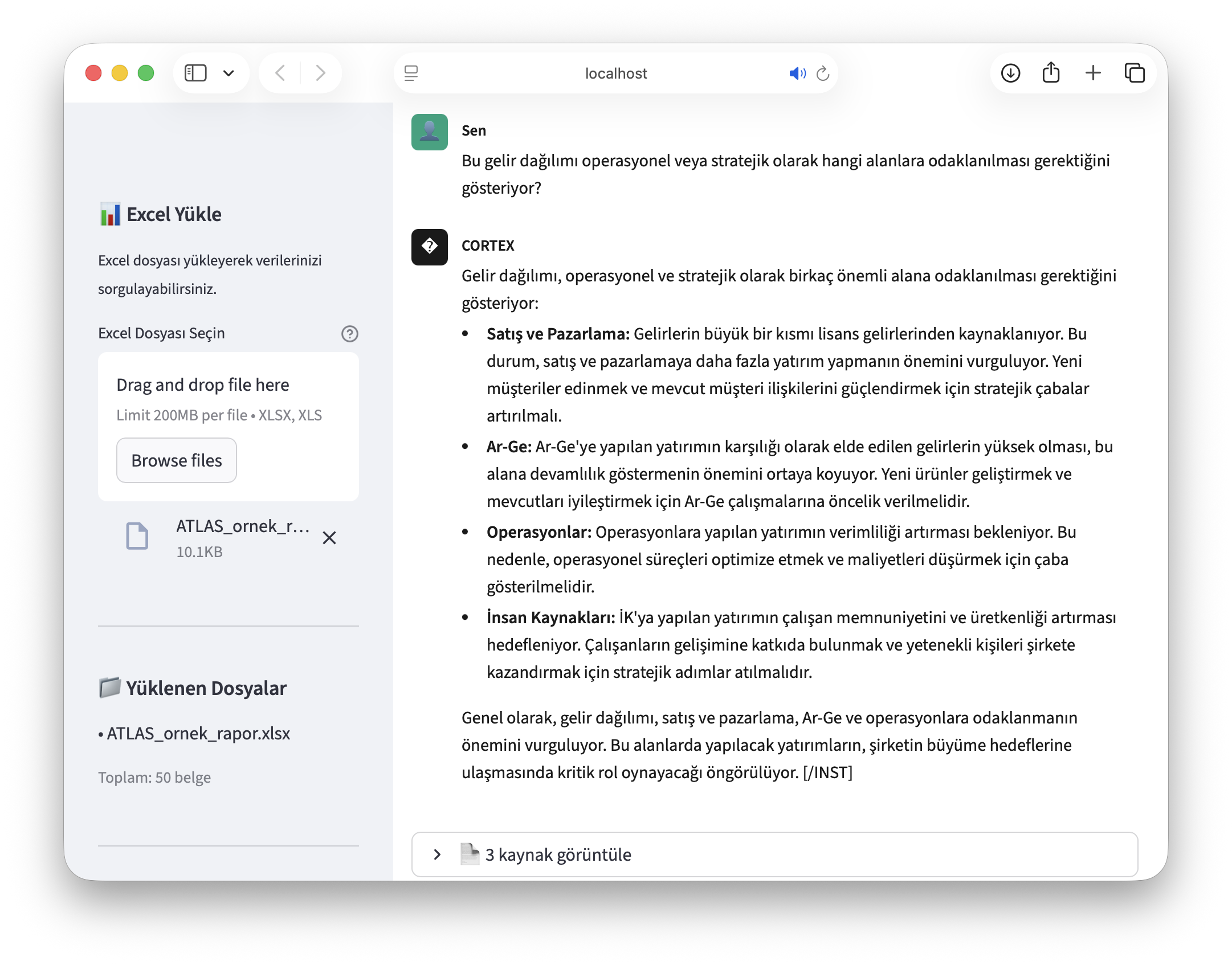
Task: Open the sidebar options dropdown chevron
Action: tap(230, 73)
